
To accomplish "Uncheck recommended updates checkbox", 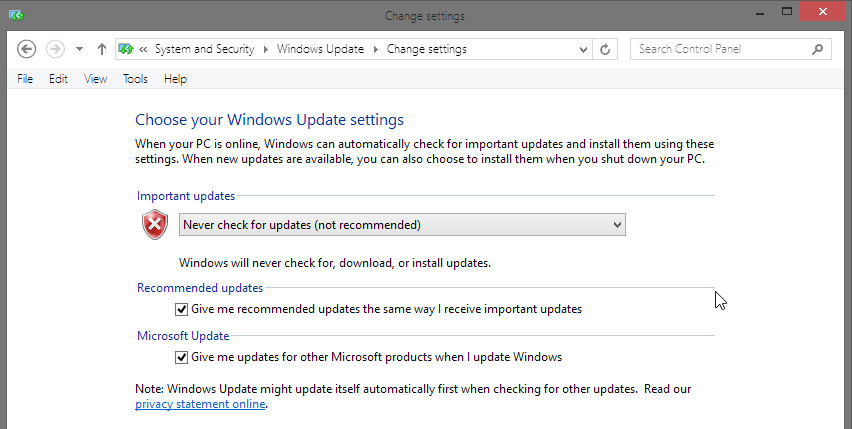I will tap(182, 310).
